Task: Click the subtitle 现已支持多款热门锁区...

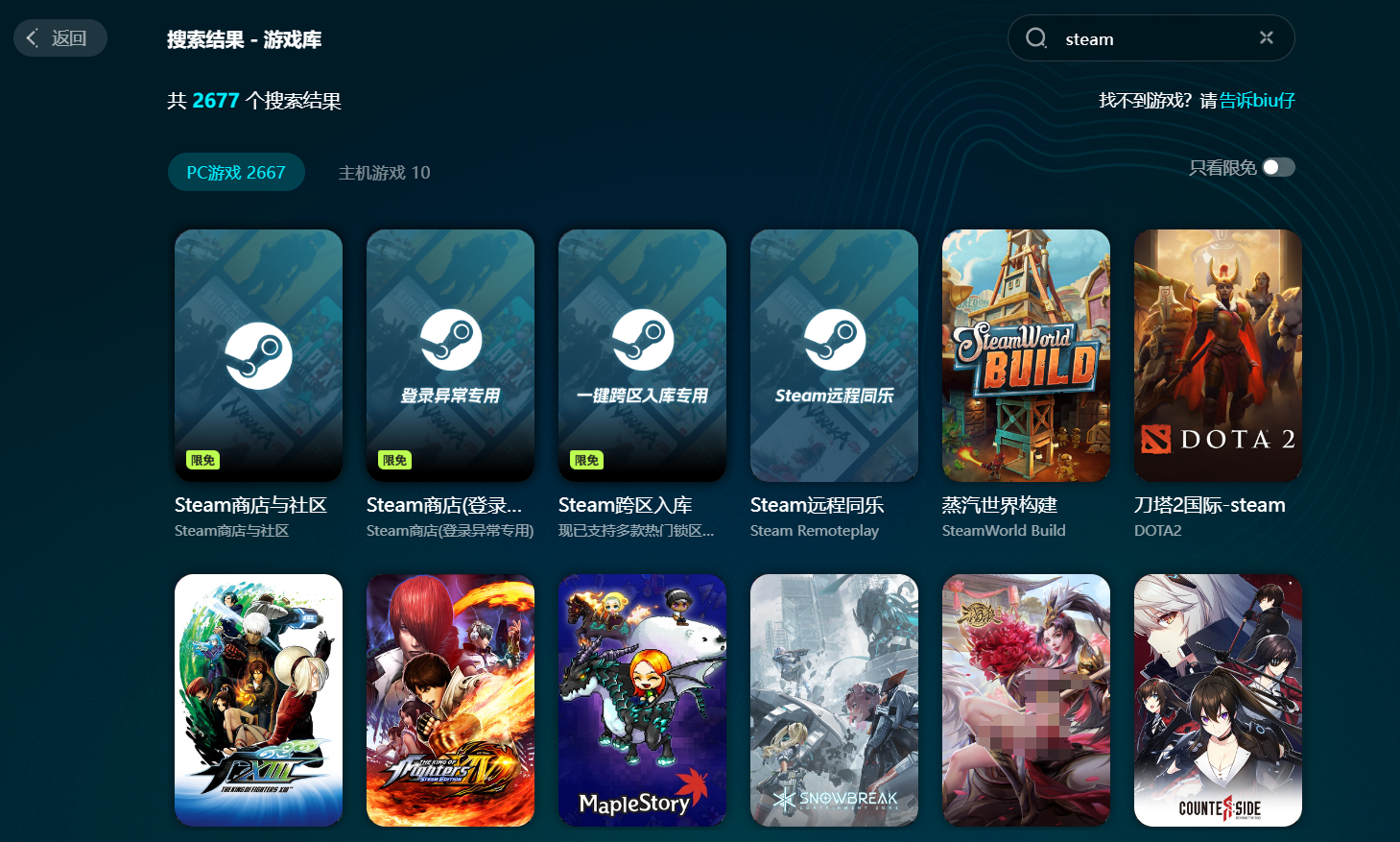Action: [636, 531]
